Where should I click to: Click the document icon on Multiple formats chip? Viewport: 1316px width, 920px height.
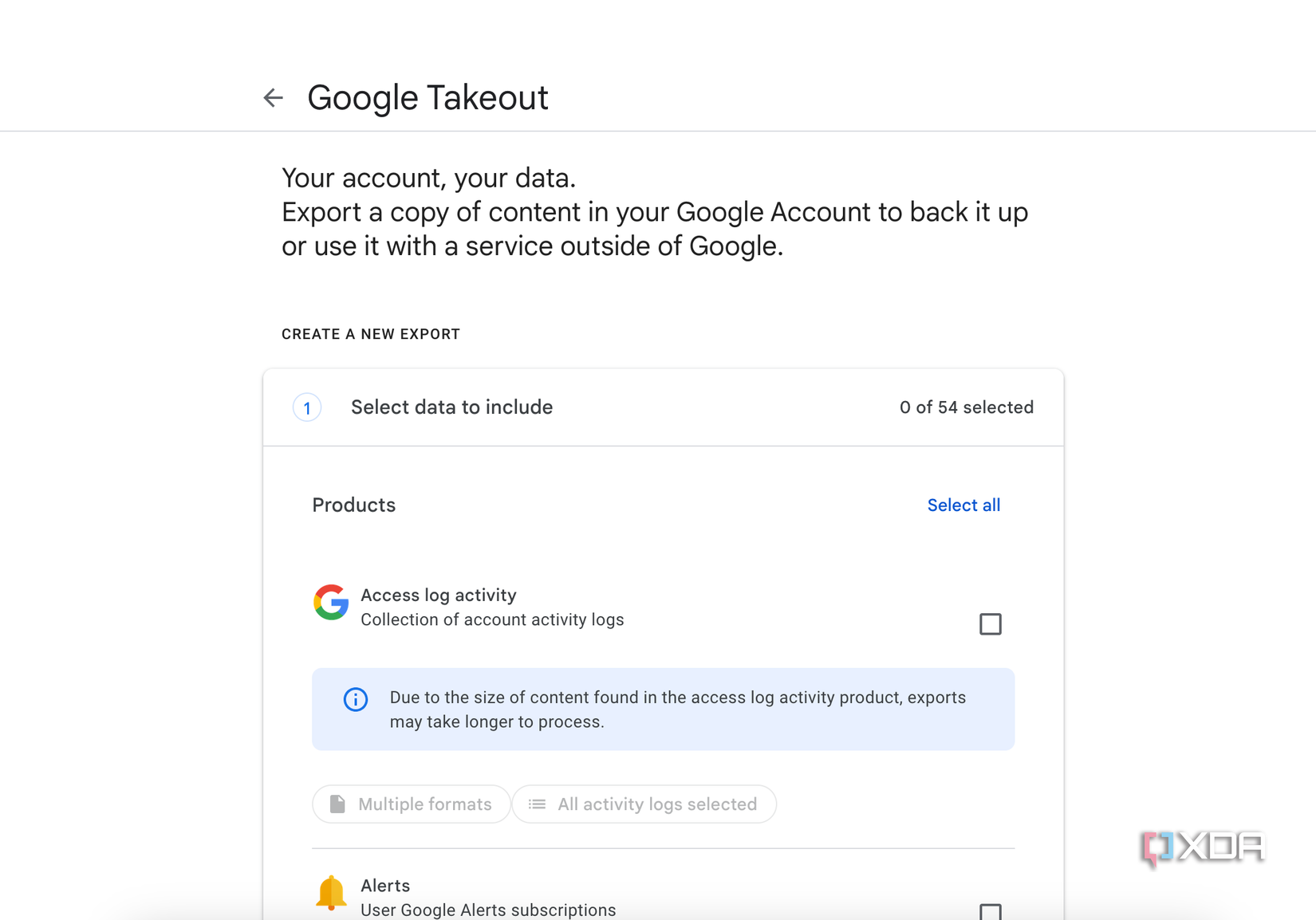coord(337,804)
